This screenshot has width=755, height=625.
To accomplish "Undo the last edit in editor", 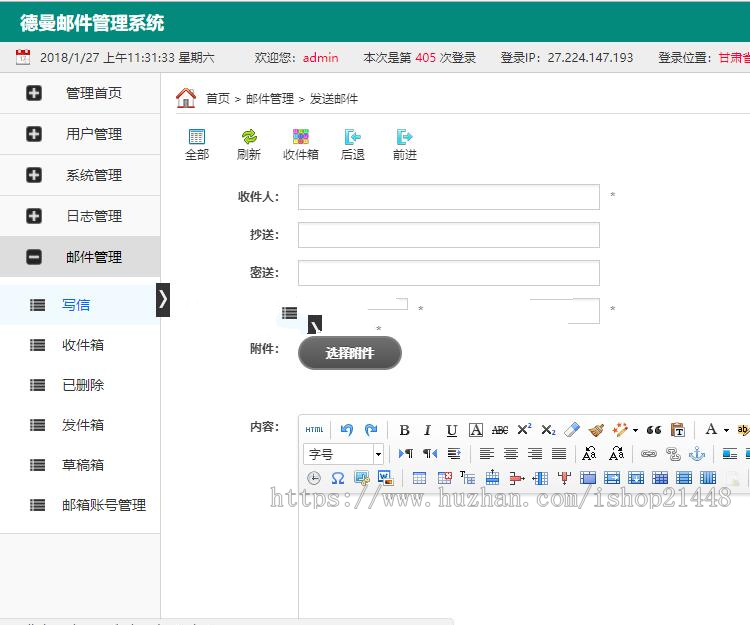I will pyautogui.click(x=347, y=430).
